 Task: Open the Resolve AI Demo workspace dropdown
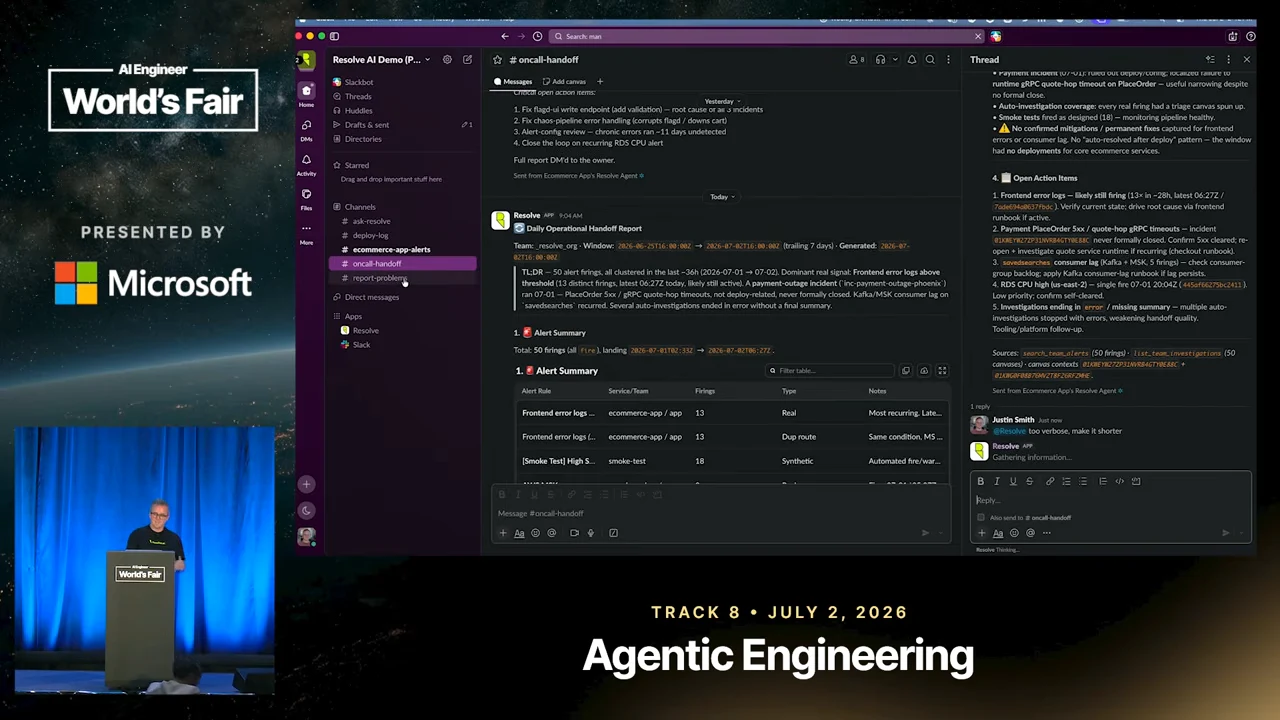click(381, 60)
